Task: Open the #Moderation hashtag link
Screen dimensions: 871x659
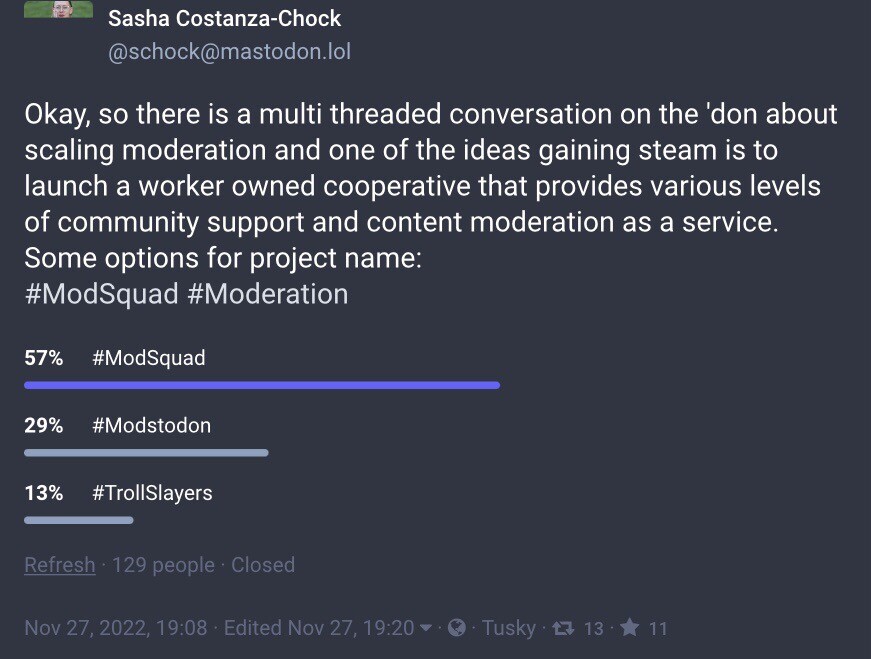Action: [267, 294]
